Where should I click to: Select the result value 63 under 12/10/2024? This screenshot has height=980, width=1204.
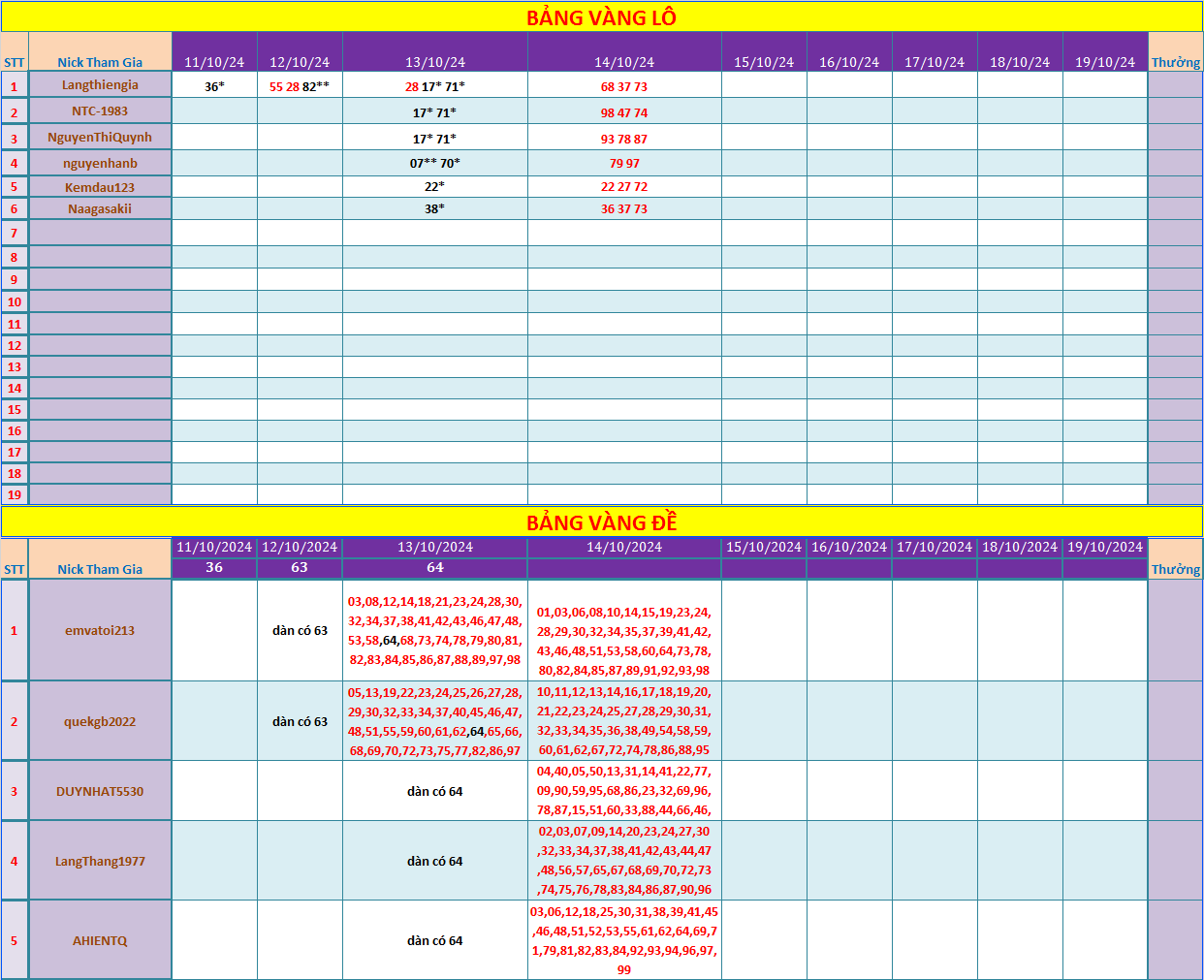pos(300,568)
